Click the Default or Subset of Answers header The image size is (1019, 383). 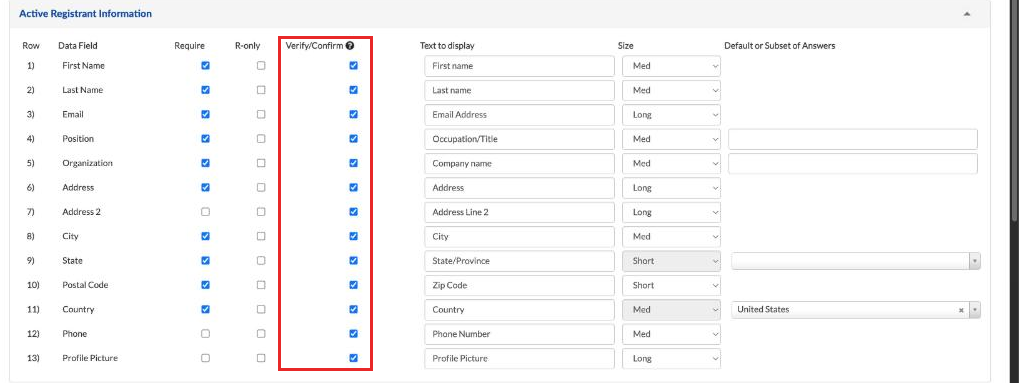[780, 46]
